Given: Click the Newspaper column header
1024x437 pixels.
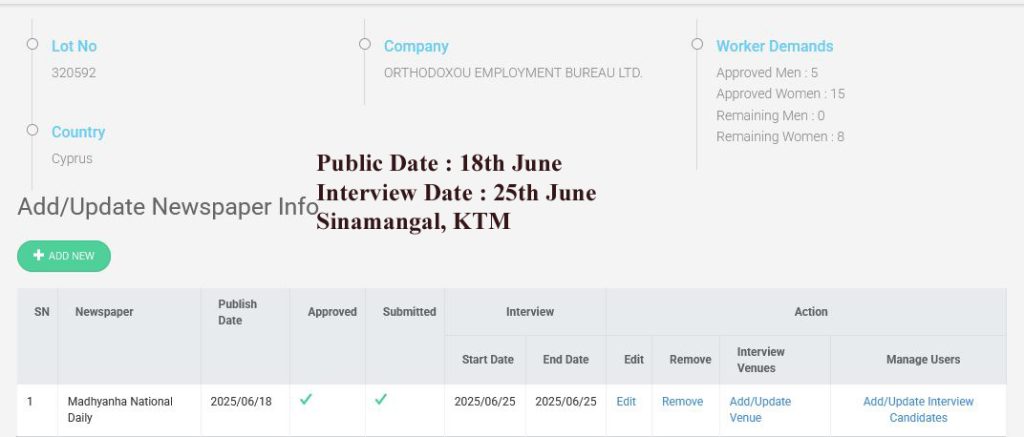Looking at the screenshot, I should pos(104,312).
